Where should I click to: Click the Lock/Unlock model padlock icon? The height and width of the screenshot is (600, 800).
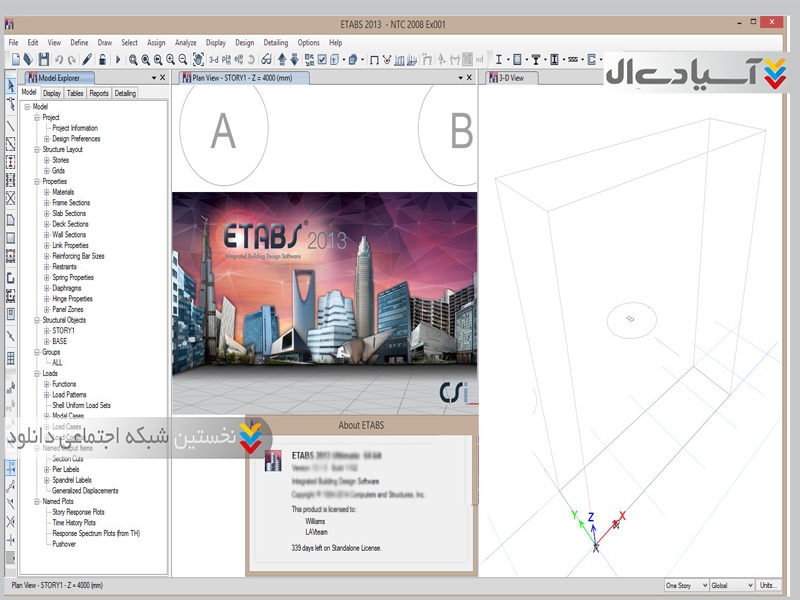pos(102,60)
